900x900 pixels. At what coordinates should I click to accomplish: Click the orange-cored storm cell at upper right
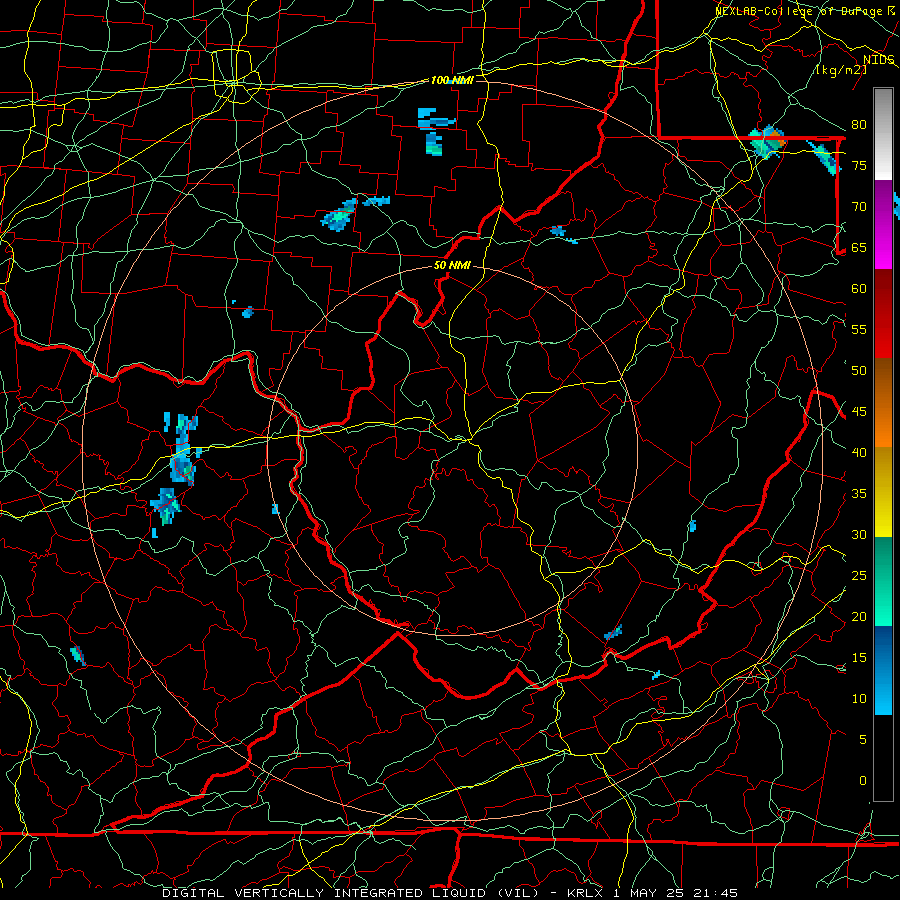767,141
